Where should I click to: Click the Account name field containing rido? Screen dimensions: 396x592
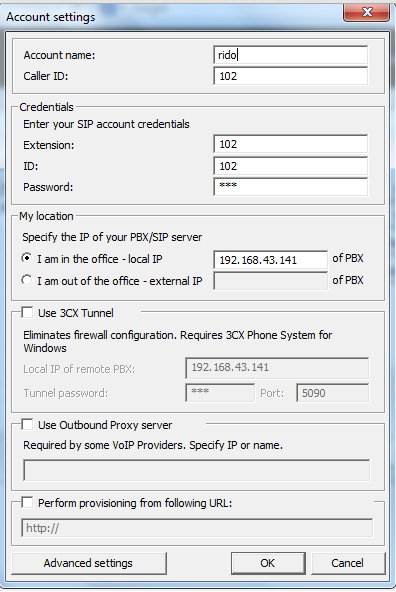click(290, 55)
